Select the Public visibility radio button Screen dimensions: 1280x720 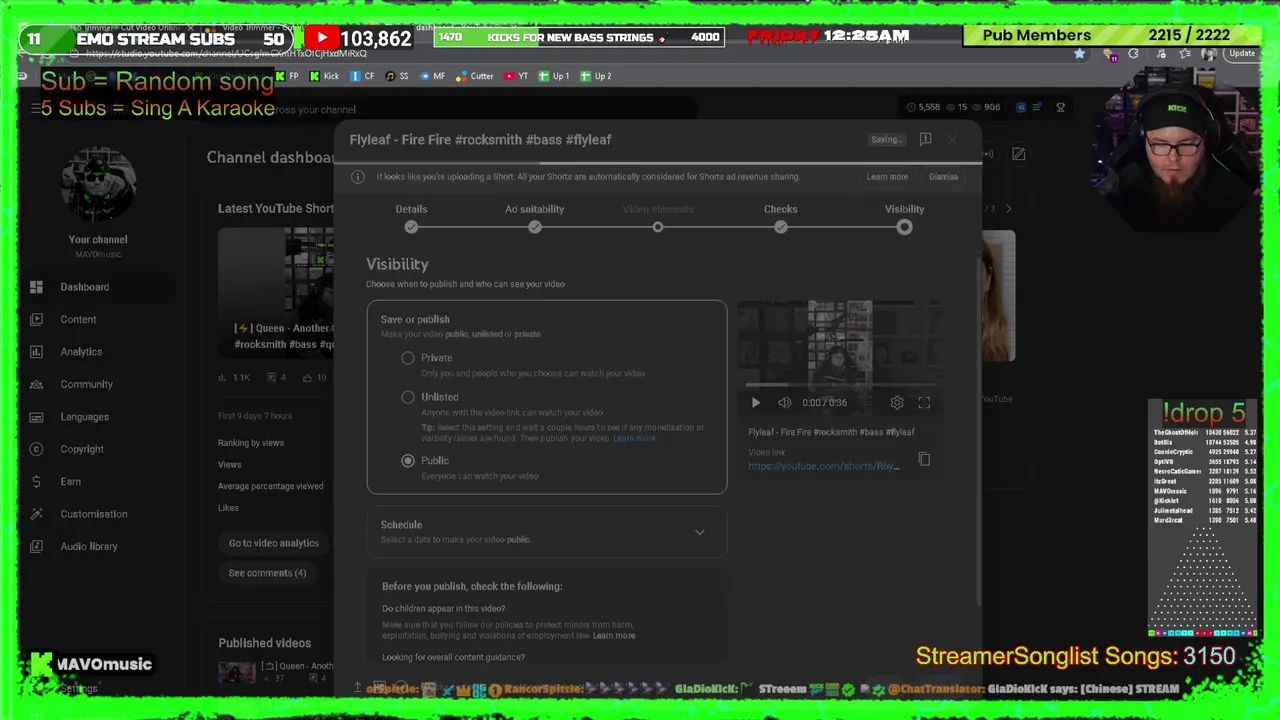(x=408, y=461)
